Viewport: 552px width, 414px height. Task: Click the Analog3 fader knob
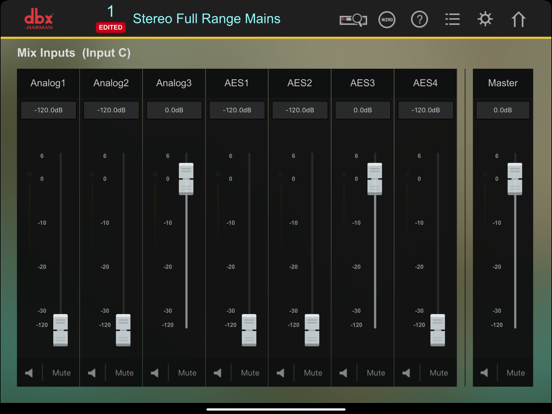point(186,179)
